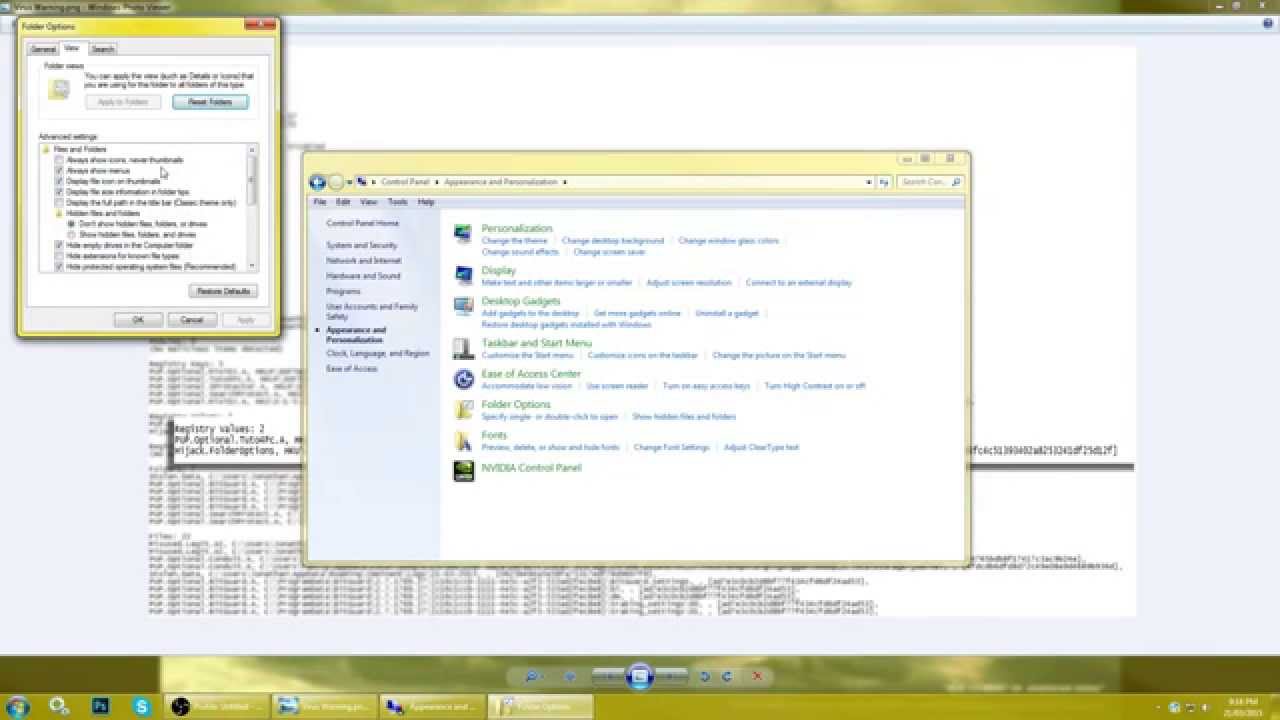Image resolution: width=1280 pixels, height=720 pixels.
Task: Open the System and Security sidebar link
Action: (x=362, y=245)
